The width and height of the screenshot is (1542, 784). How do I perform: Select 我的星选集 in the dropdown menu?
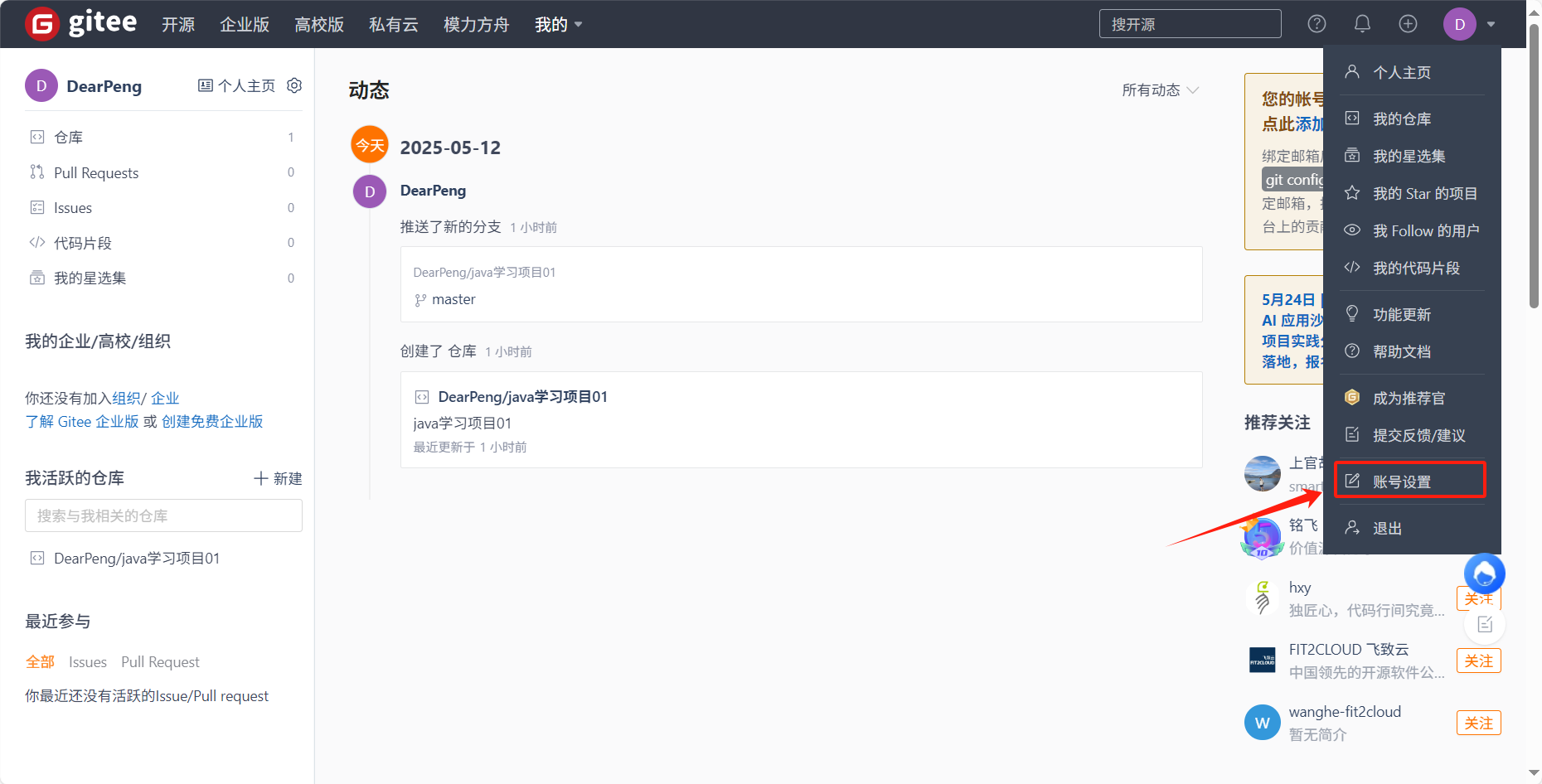(x=1410, y=156)
